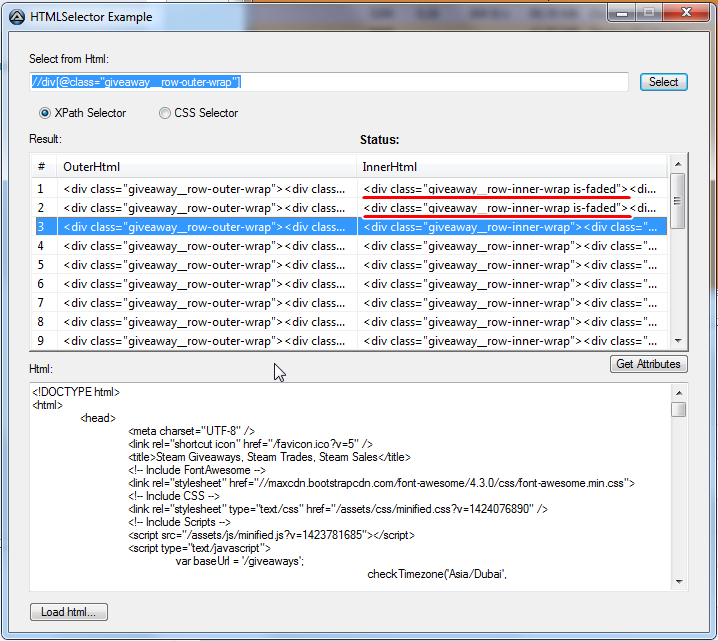Viewport: 718px width, 641px height.
Task: Click the Load html... button
Action: 69,612
